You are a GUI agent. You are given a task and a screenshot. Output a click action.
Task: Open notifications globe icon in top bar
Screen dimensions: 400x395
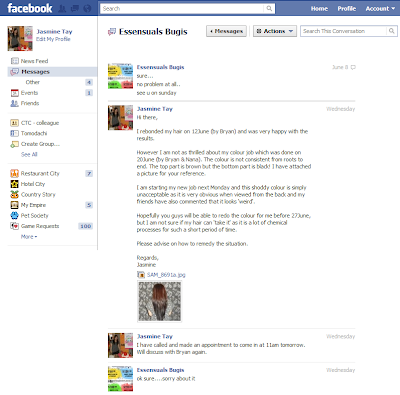(x=87, y=9)
